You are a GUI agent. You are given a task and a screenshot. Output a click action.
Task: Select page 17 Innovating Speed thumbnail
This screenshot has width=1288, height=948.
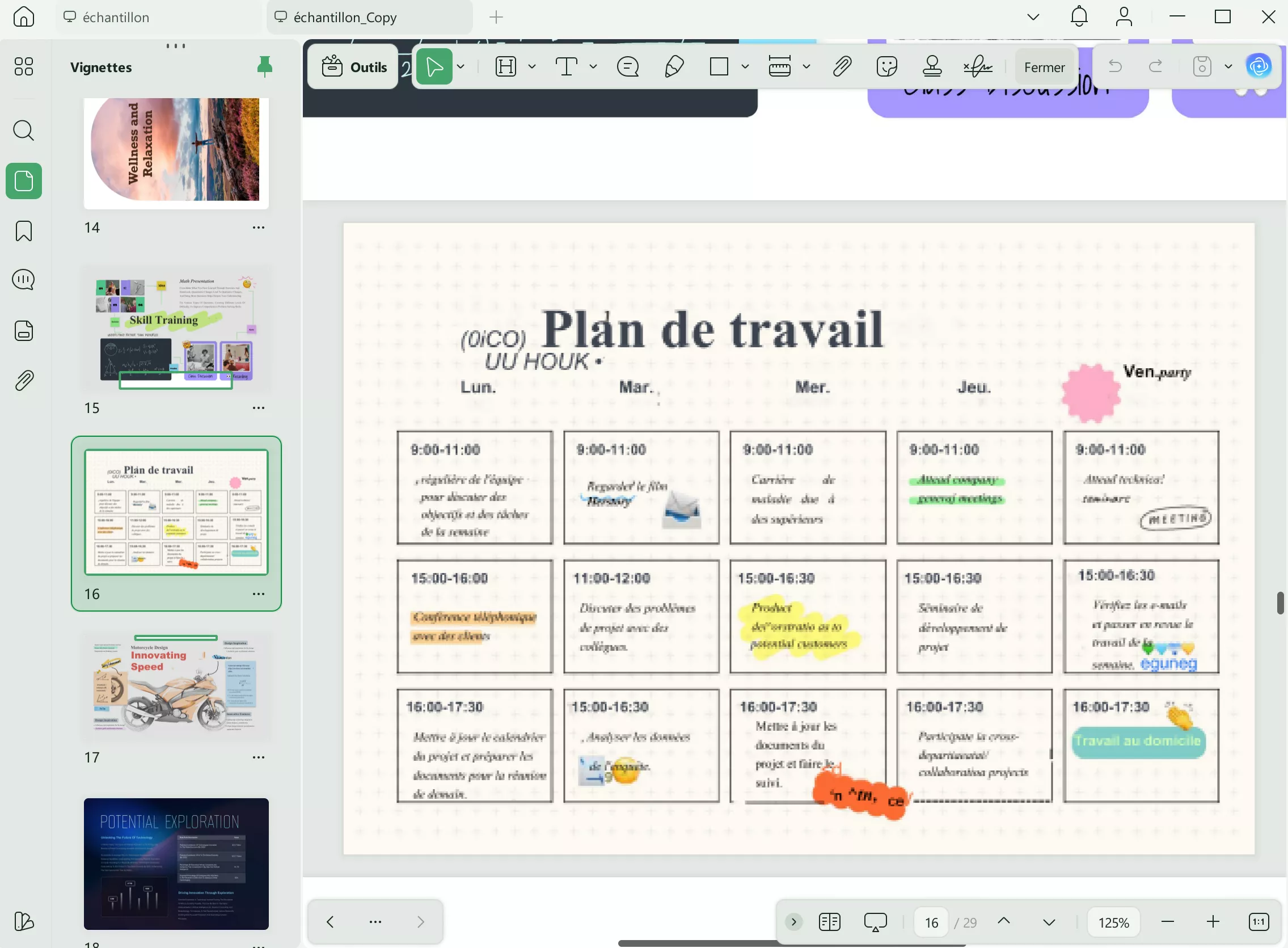pos(176,686)
